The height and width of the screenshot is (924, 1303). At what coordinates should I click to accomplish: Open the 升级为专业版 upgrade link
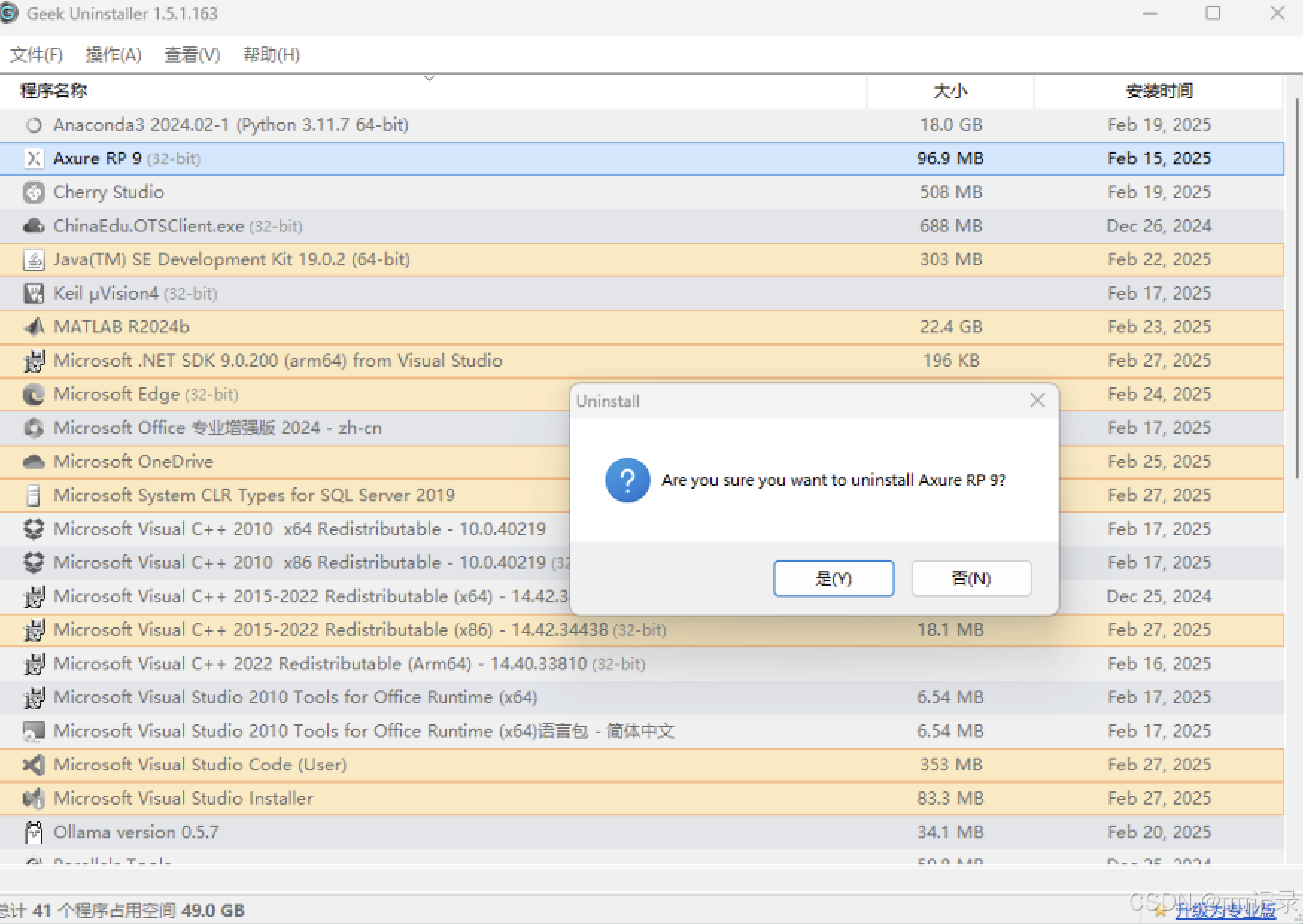coord(1225,910)
